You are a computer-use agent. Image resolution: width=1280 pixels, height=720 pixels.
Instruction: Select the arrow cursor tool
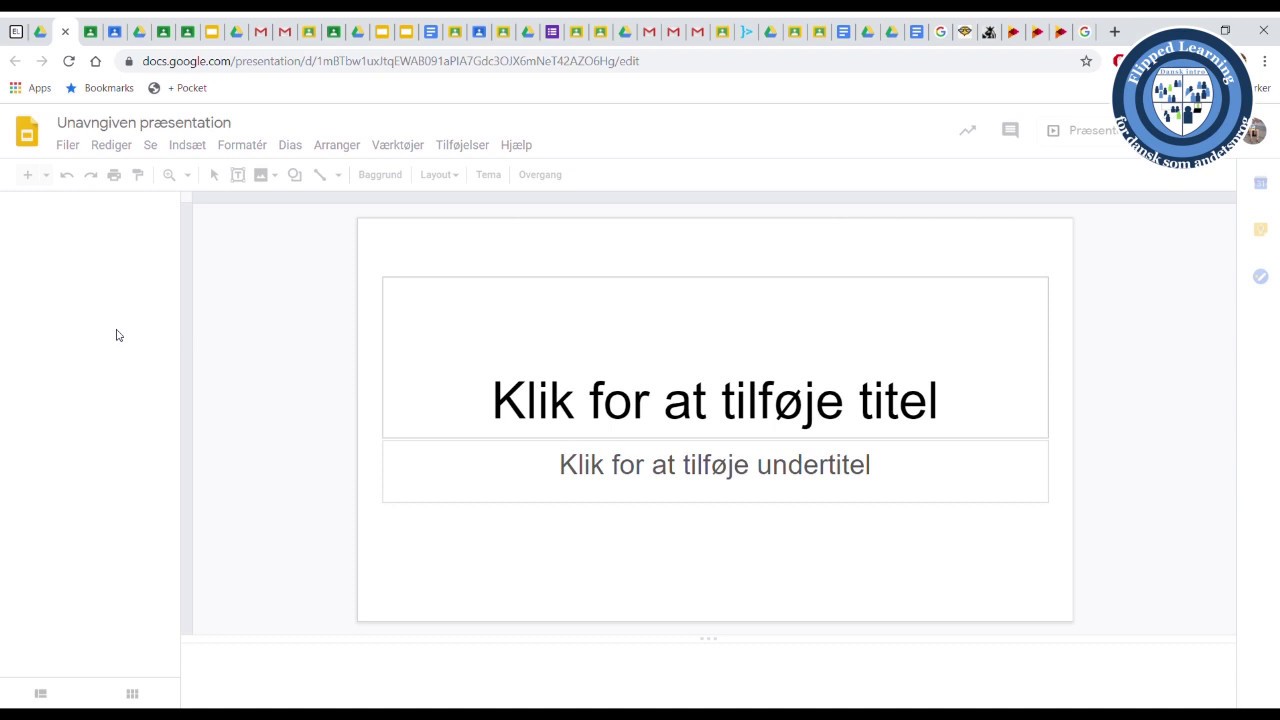[x=214, y=175]
